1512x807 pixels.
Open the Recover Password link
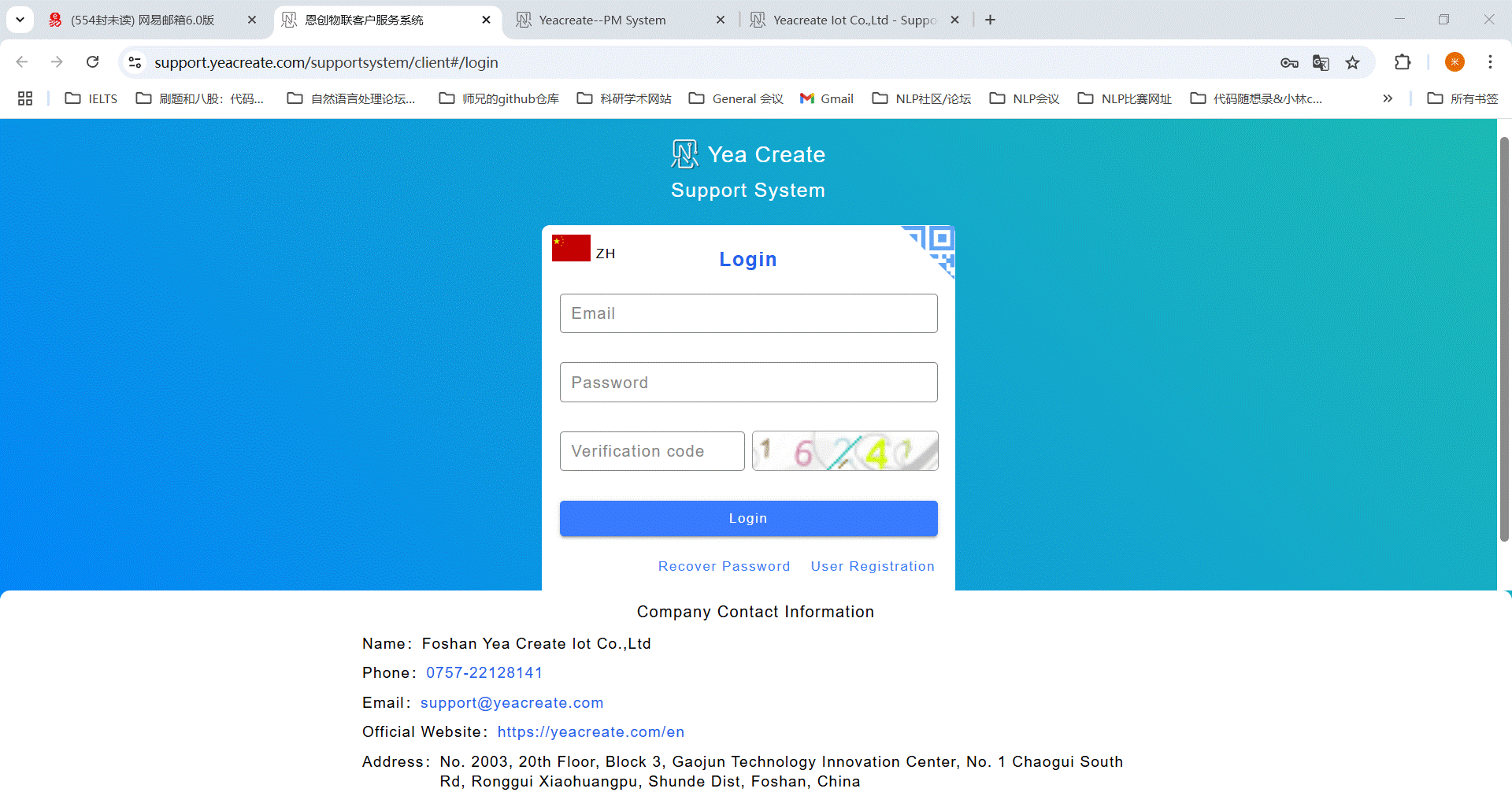[724, 566]
